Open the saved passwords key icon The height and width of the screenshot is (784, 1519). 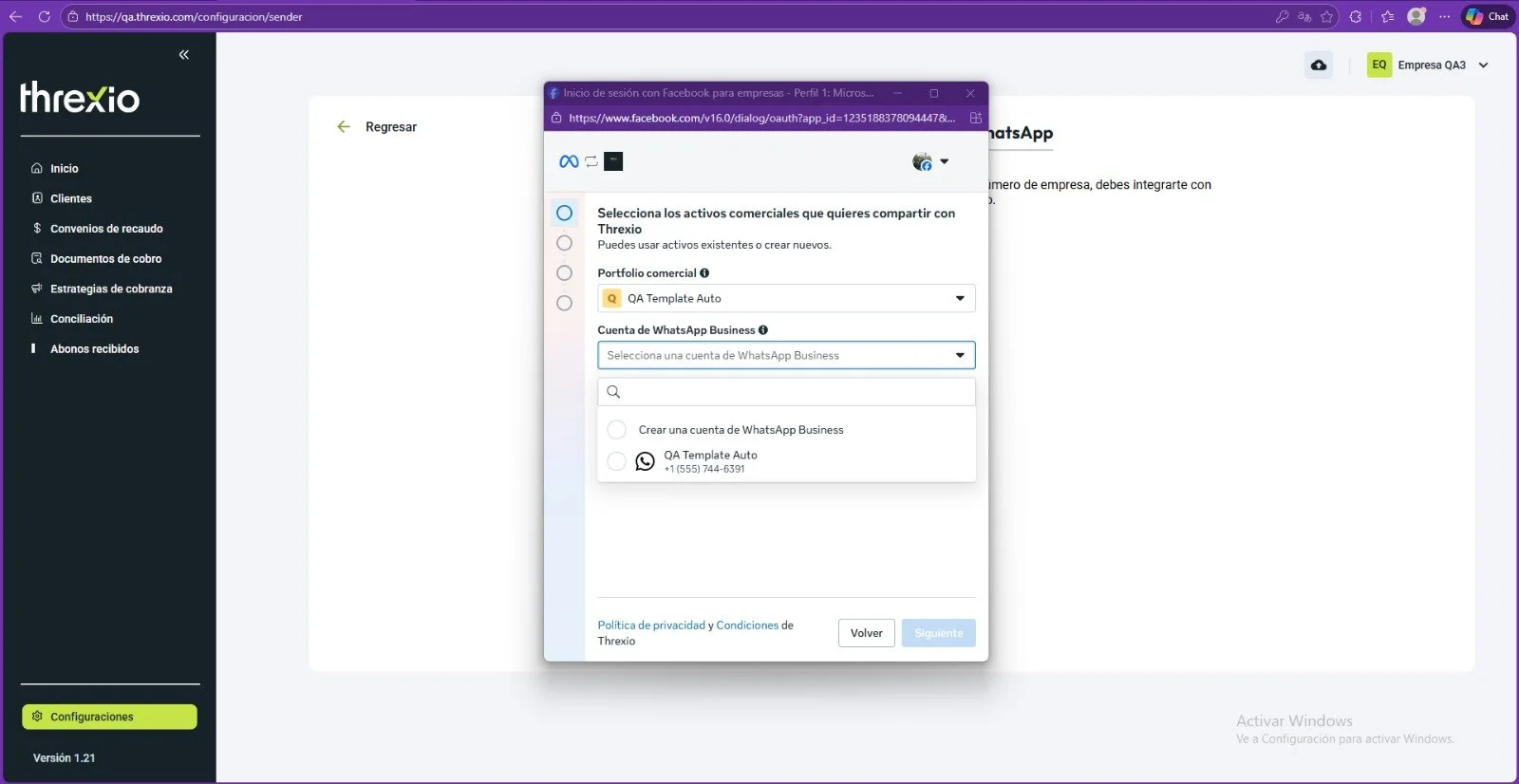(1283, 16)
